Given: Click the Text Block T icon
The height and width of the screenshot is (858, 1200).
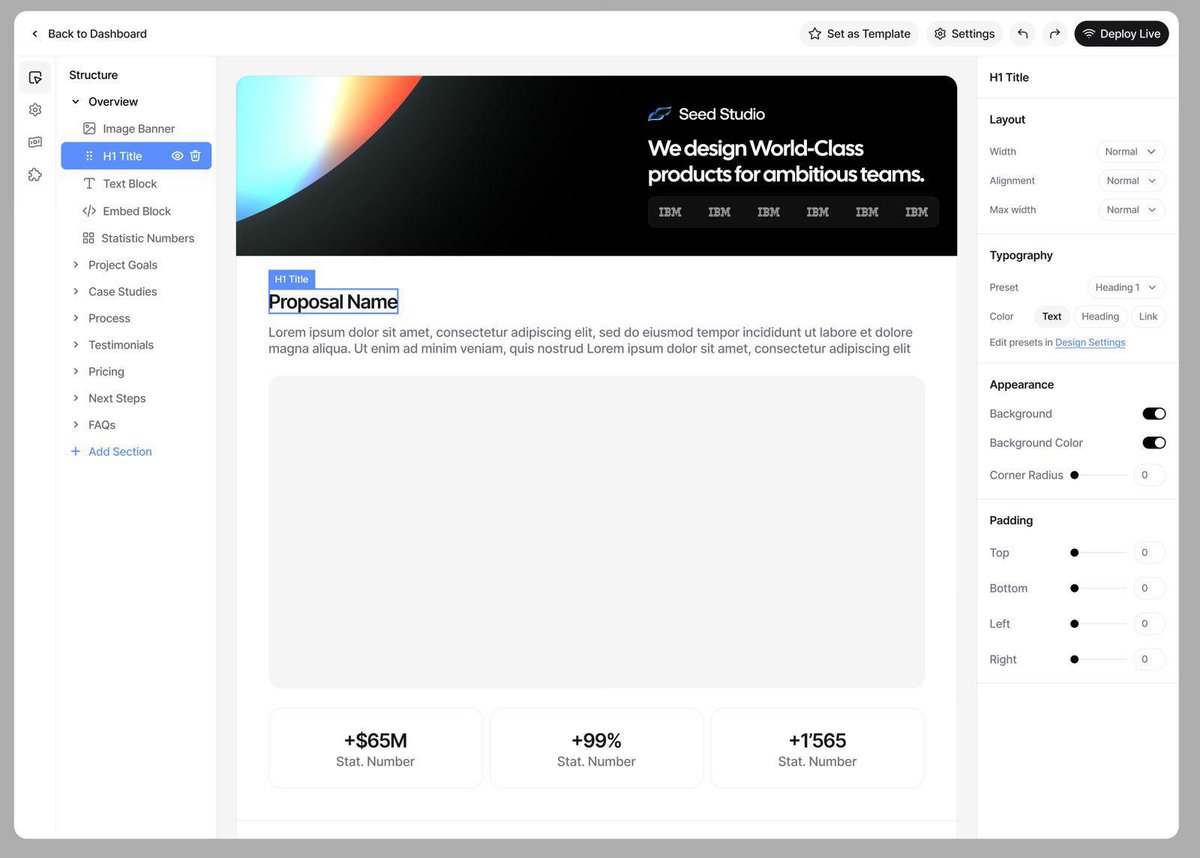Looking at the screenshot, I should click(x=89, y=184).
